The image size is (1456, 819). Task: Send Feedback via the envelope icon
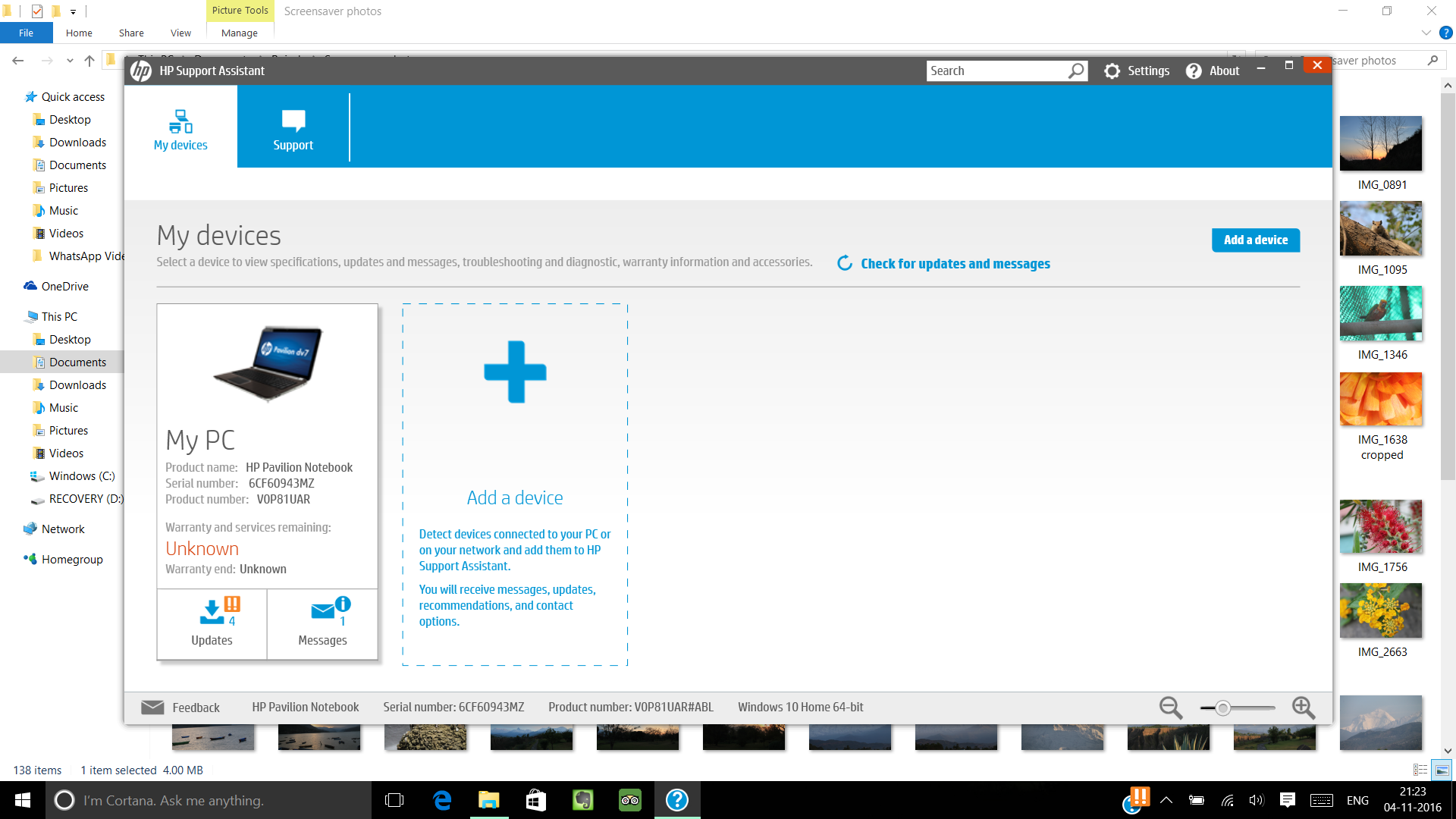(x=152, y=707)
